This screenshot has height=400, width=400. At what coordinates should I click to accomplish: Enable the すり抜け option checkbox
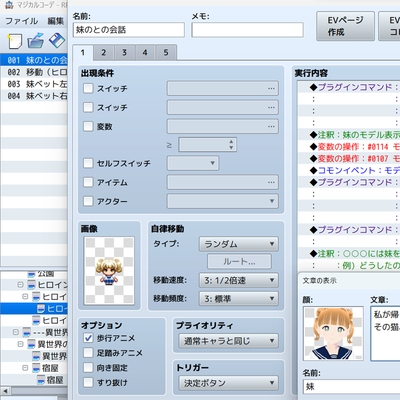[x=88, y=382]
